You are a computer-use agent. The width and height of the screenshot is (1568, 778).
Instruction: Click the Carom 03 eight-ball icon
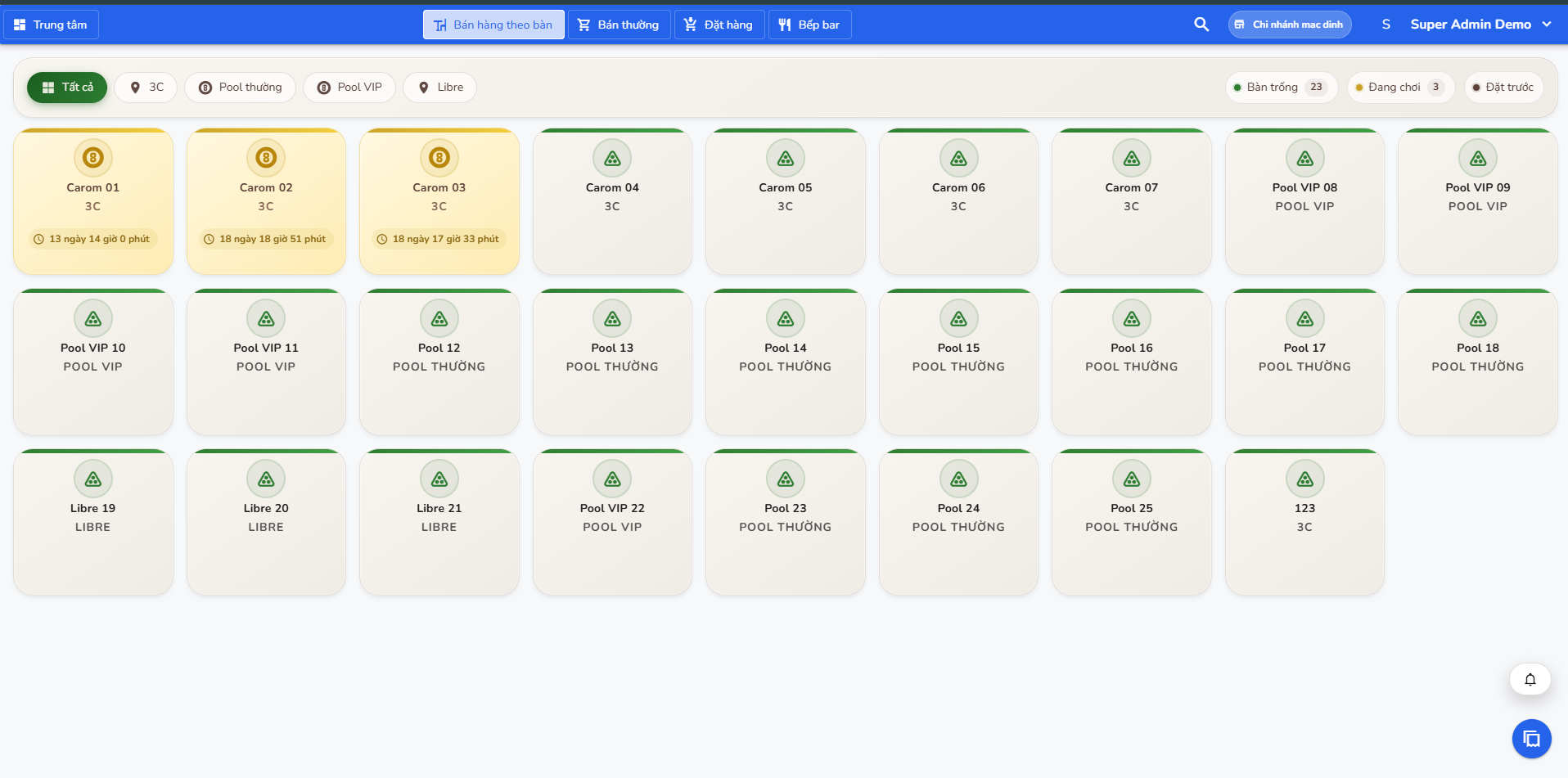(x=439, y=158)
